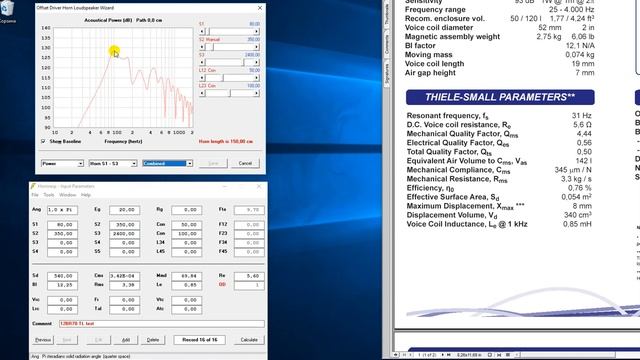Image resolution: width=640 pixels, height=360 pixels.
Task: Click the Rg input field
Action: tap(187, 210)
